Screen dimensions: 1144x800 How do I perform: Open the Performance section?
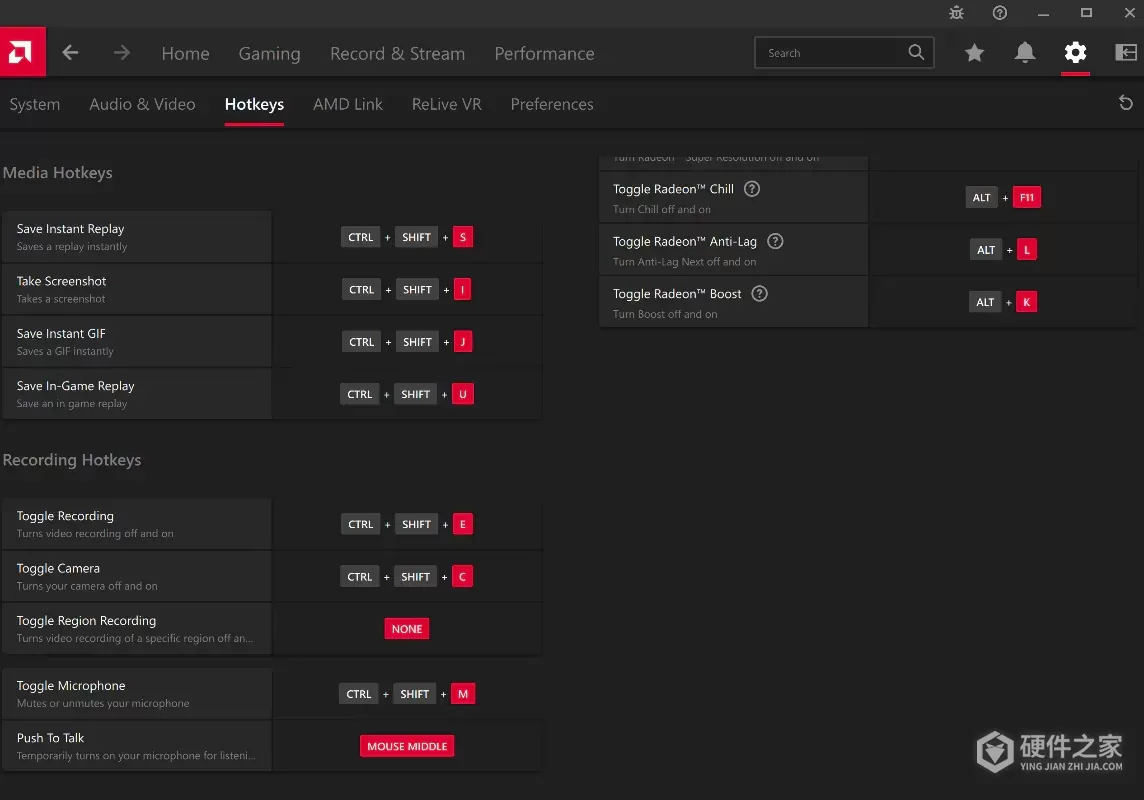pyautogui.click(x=544, y=53)
